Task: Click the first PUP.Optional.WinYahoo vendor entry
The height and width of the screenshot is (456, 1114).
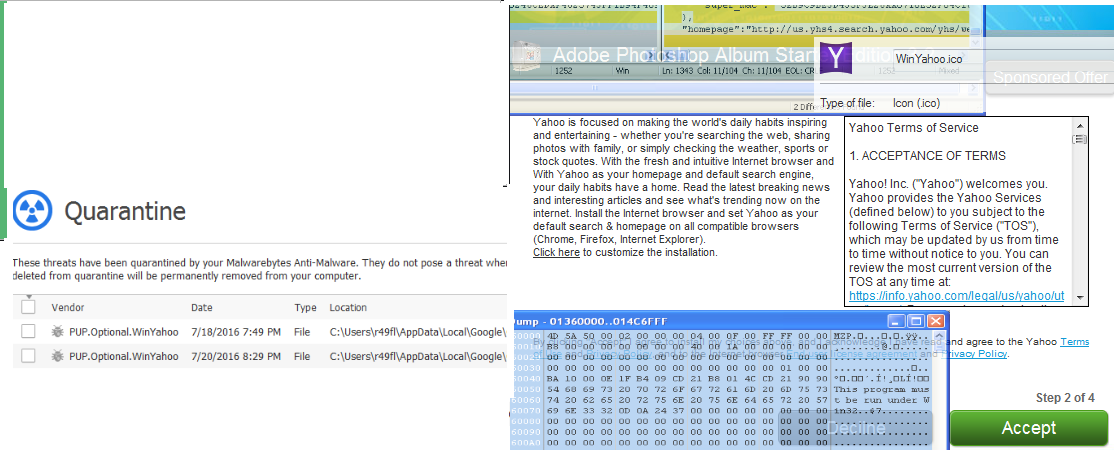Action: [x=123, y=332]
